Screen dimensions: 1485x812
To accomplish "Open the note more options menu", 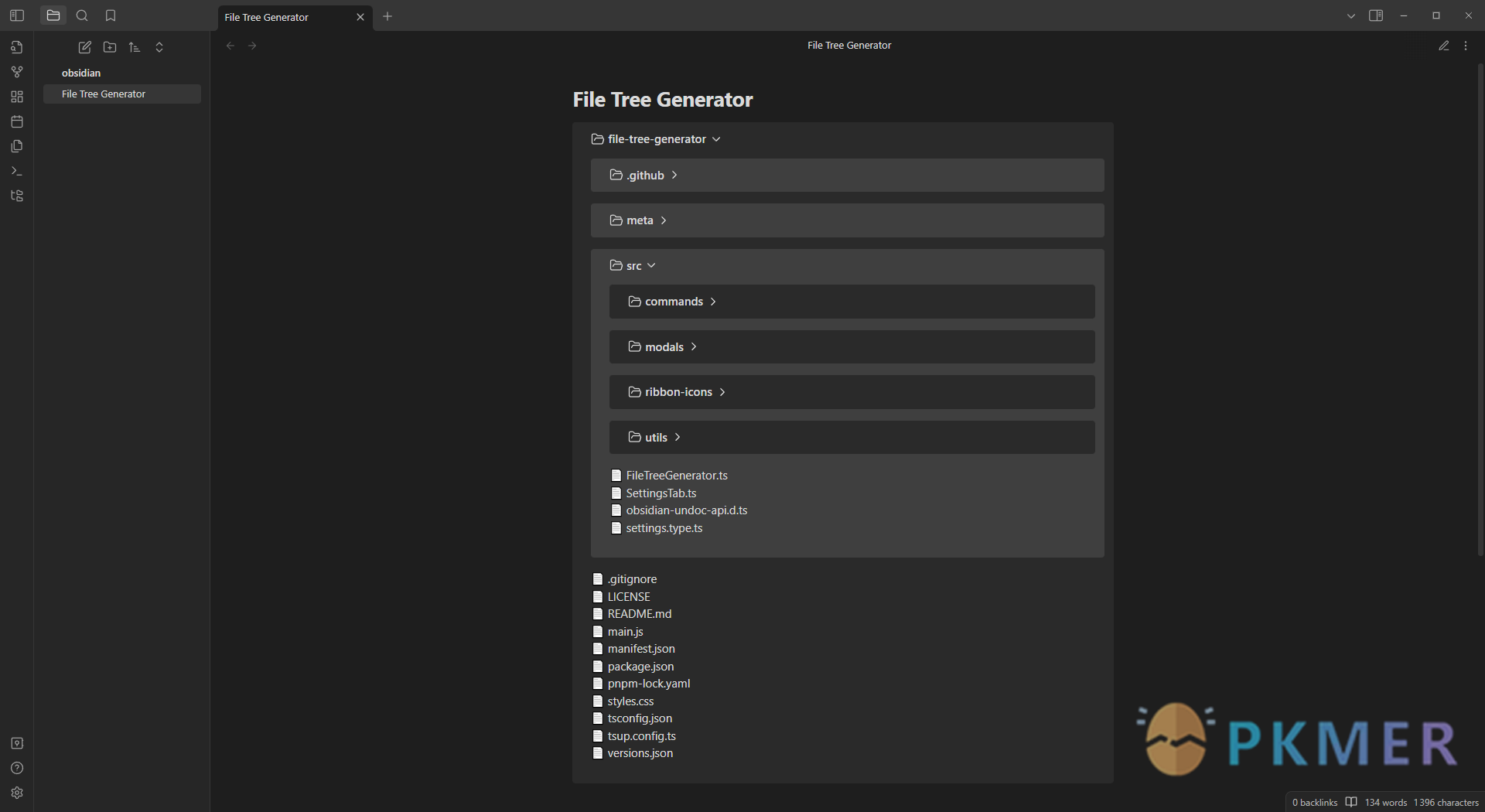I will [x=1466, y=46].
